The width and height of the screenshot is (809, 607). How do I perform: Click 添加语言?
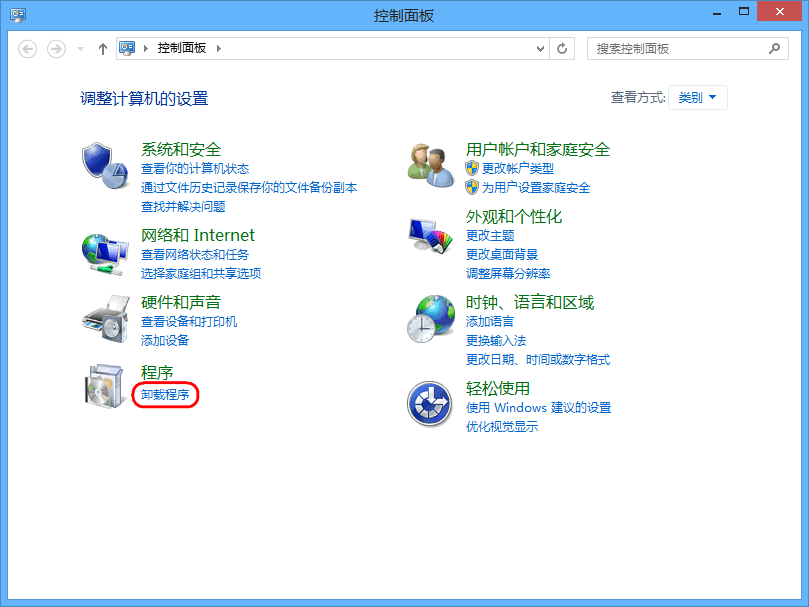coord(490,322)
